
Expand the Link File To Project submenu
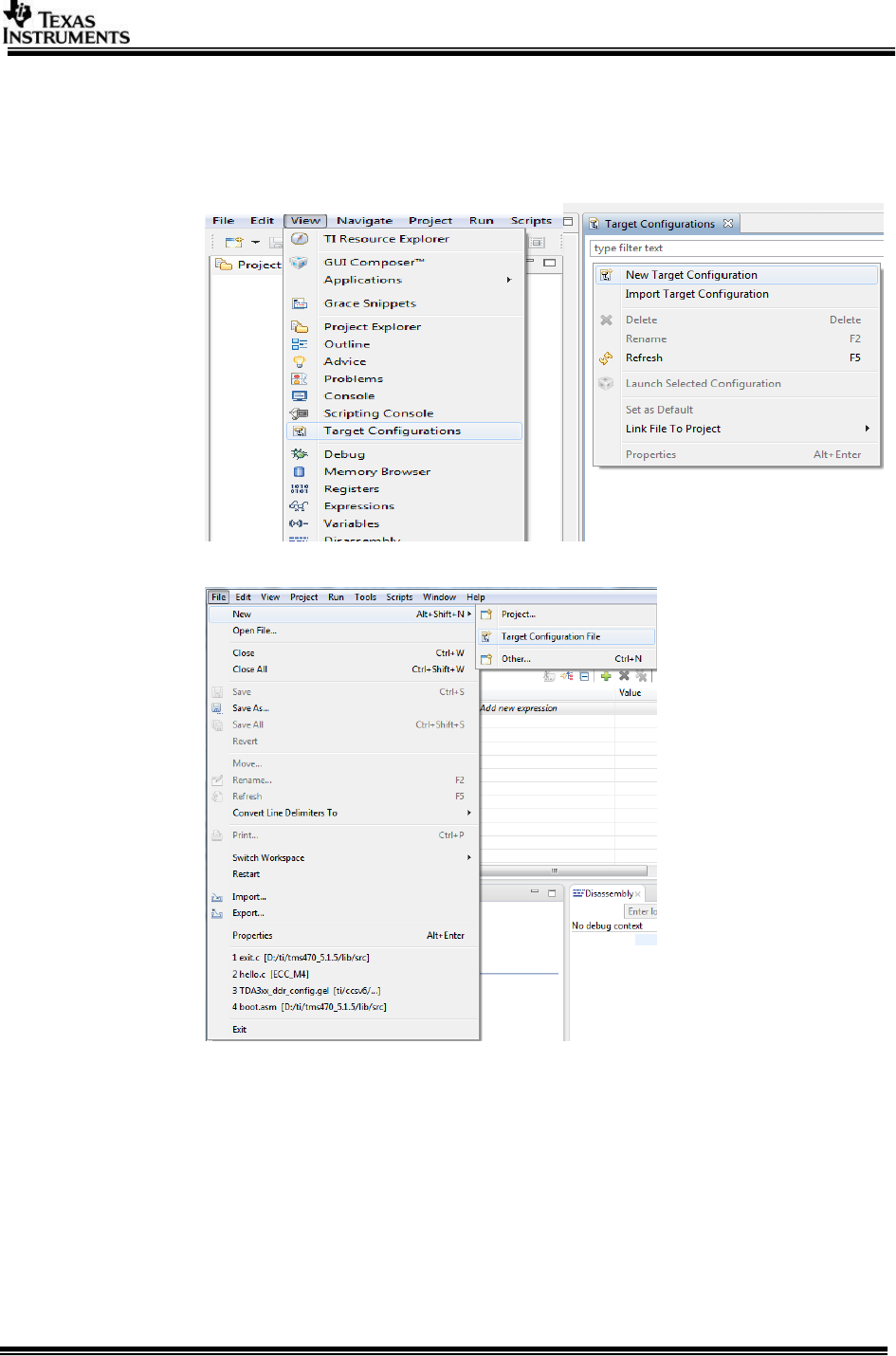pos(867,429)
